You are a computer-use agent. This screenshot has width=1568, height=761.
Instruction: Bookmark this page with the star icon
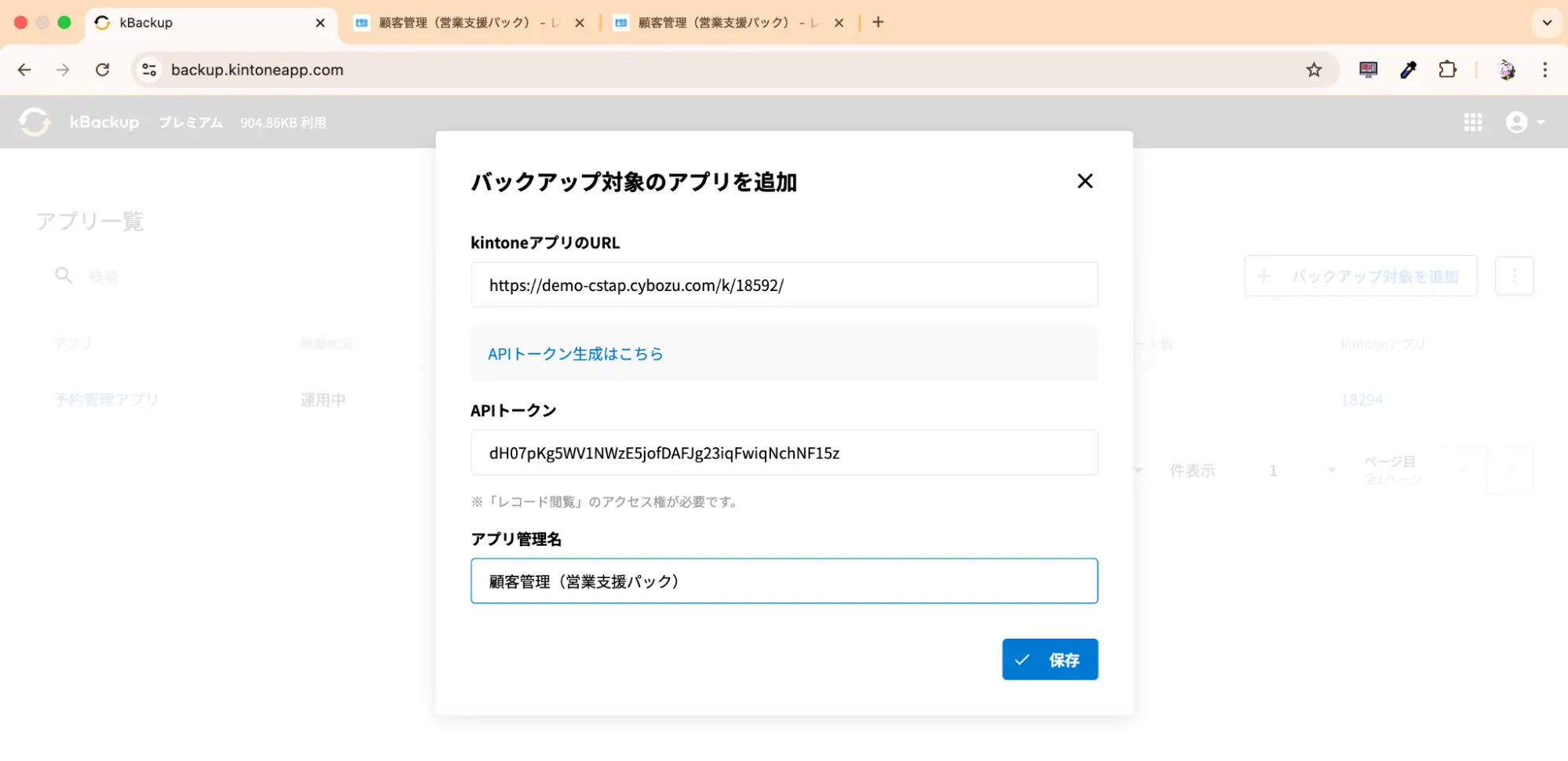[1314, 70]
